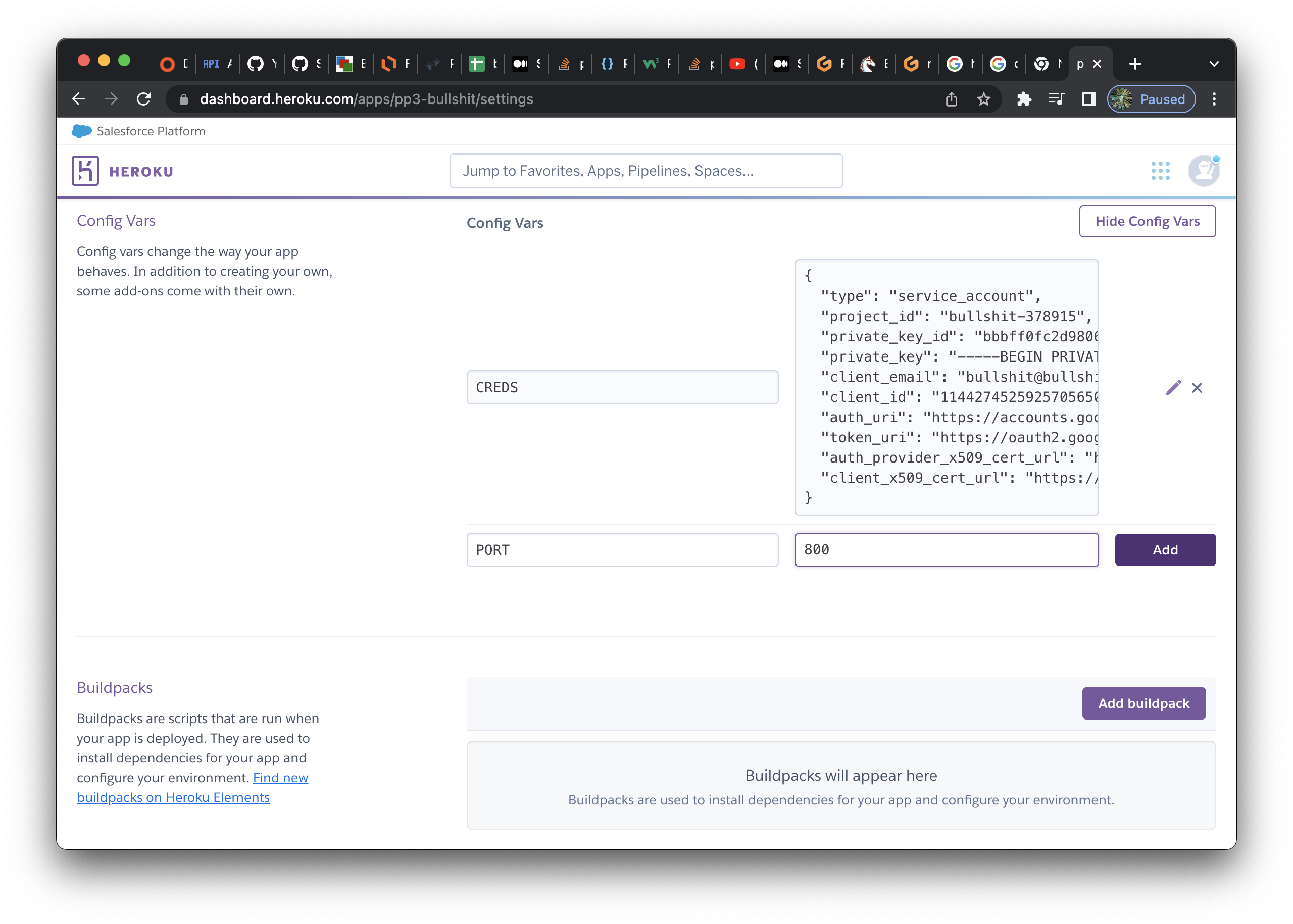Switch to the YouTube browser tab
1293x924 pixels.
(737, 64)
